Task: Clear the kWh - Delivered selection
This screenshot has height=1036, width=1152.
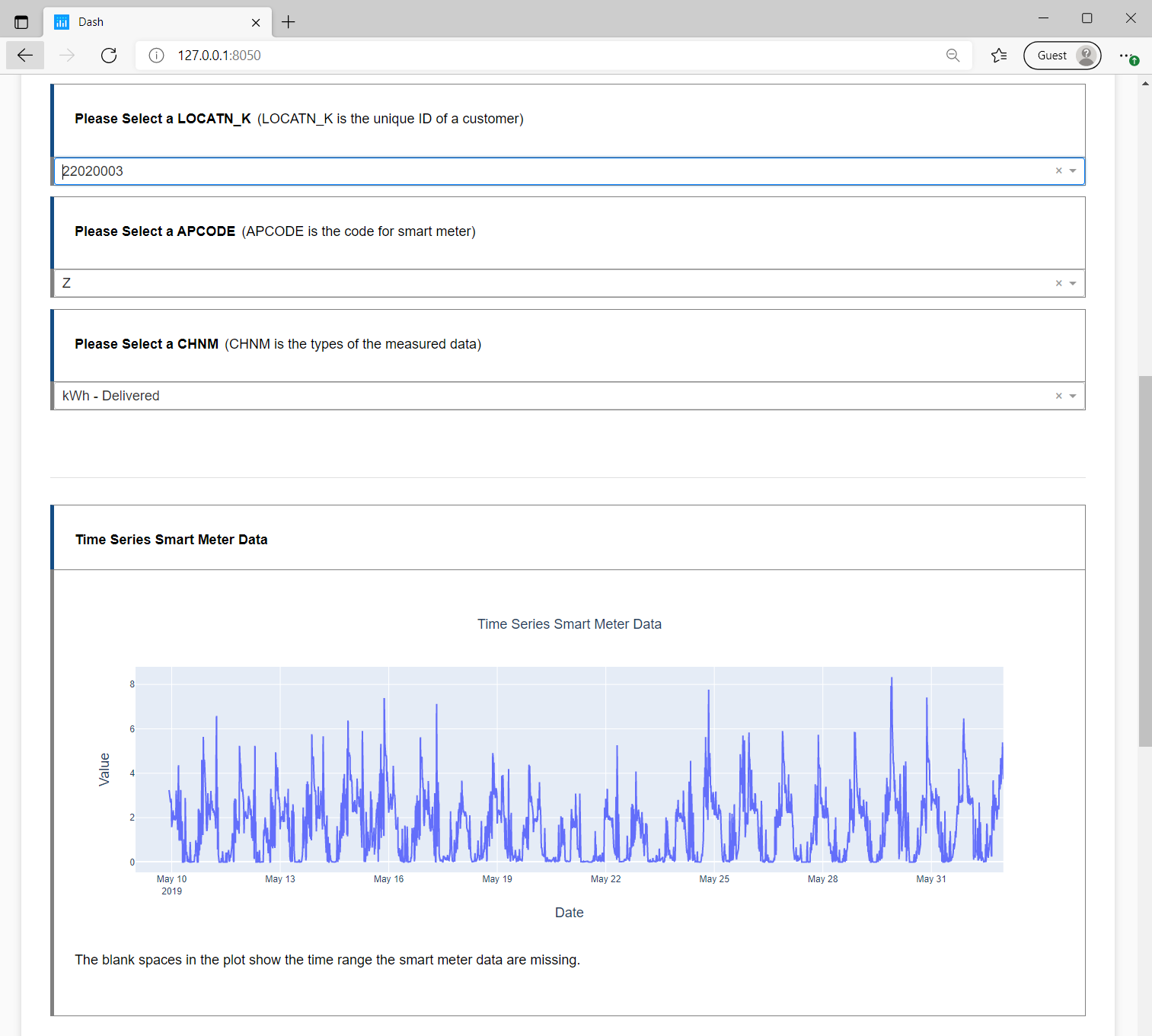Action: [1058, 395]
